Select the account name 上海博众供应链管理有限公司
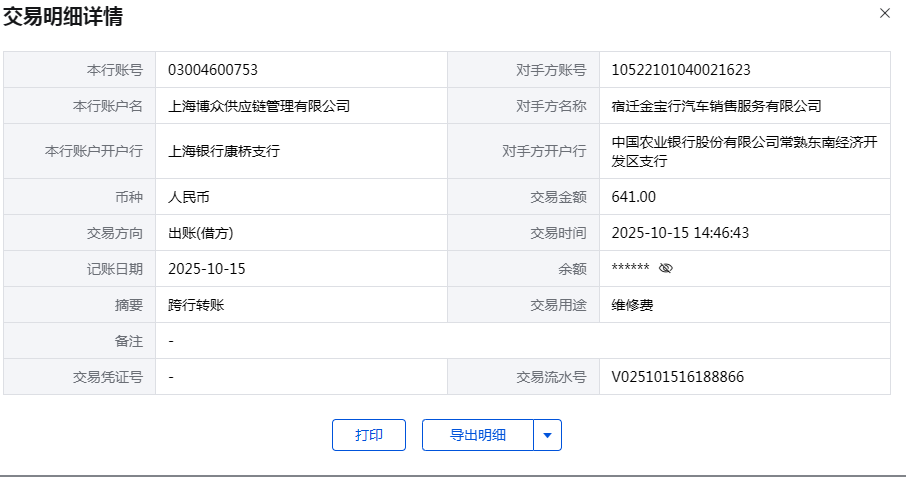This screenshot has height=477, width=906. 259,106
